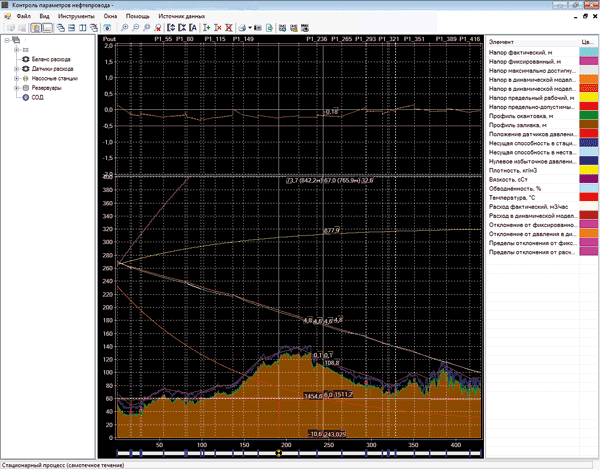Toggle the graph panel view button
Image resolution: width=600 pixels, height=470 pixels.
[x=47, y=28]
